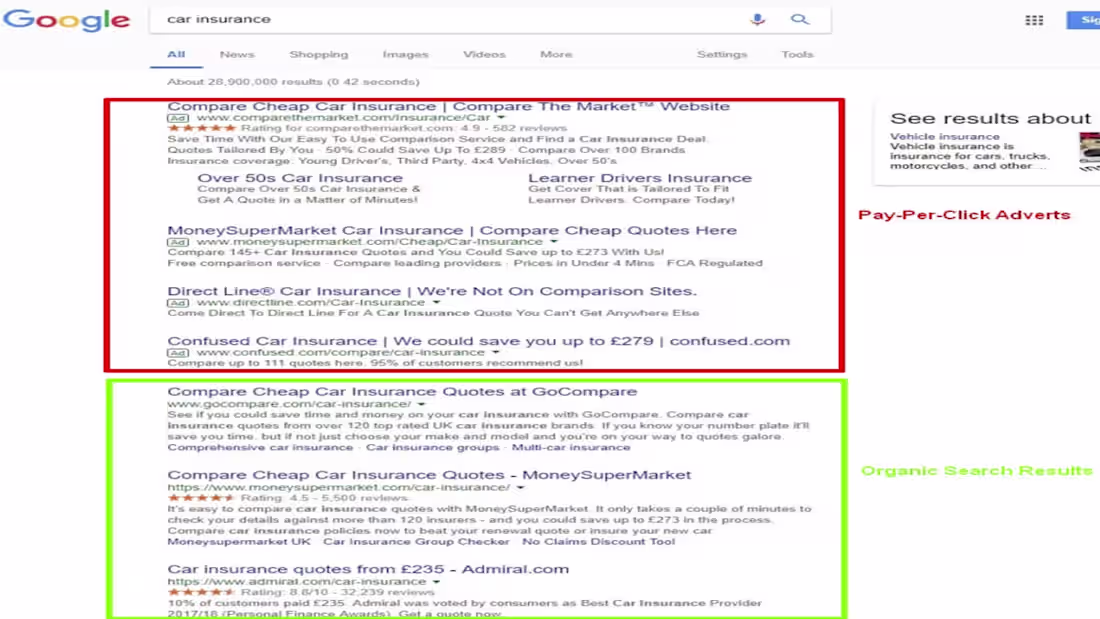Expand dropdown arrow beside comparethemarket.com URL
The width and height of the screenshot is (1100, 619).
click(x=501, y=118)
